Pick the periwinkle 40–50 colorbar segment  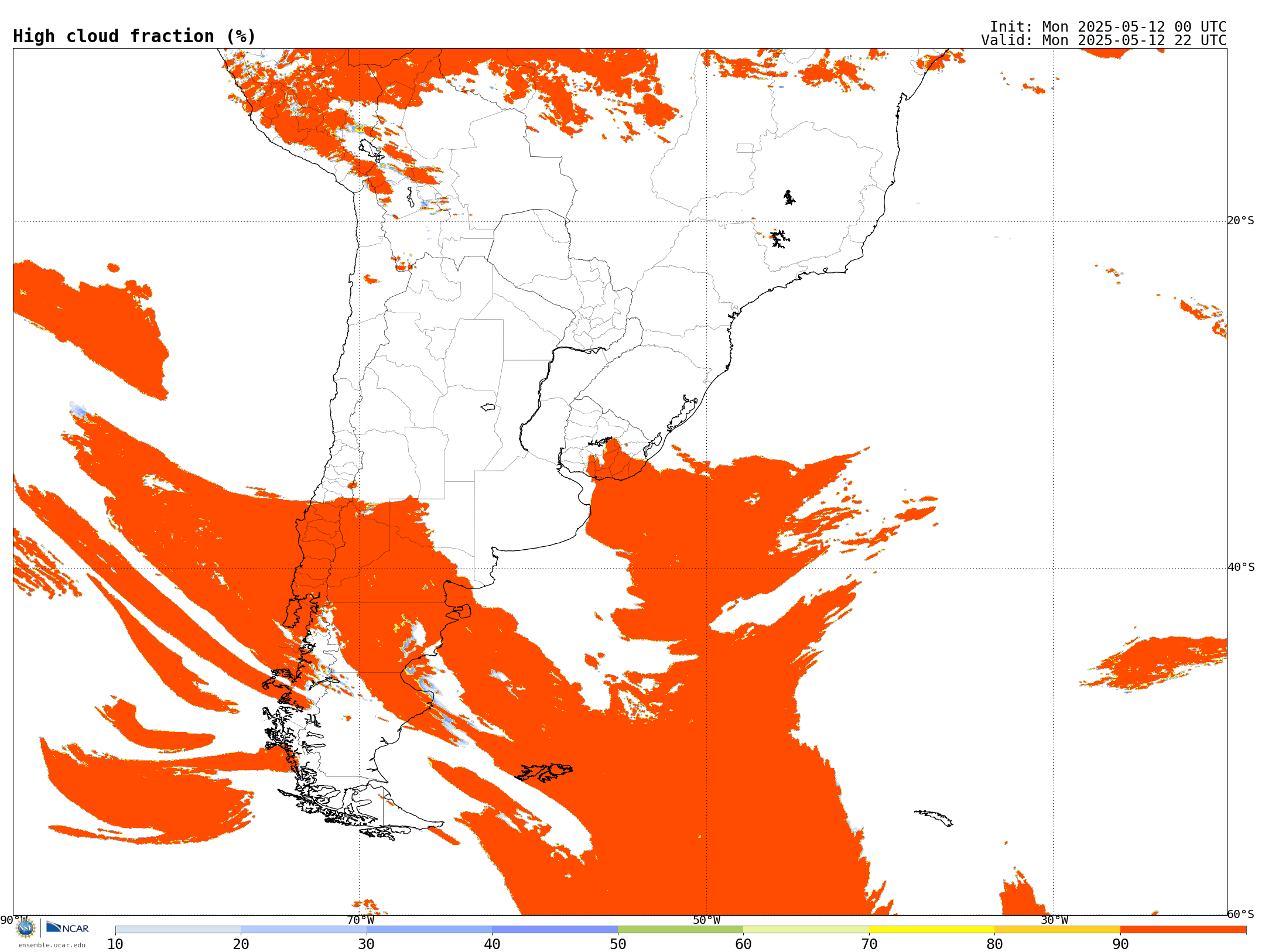(x=555, y=930)
